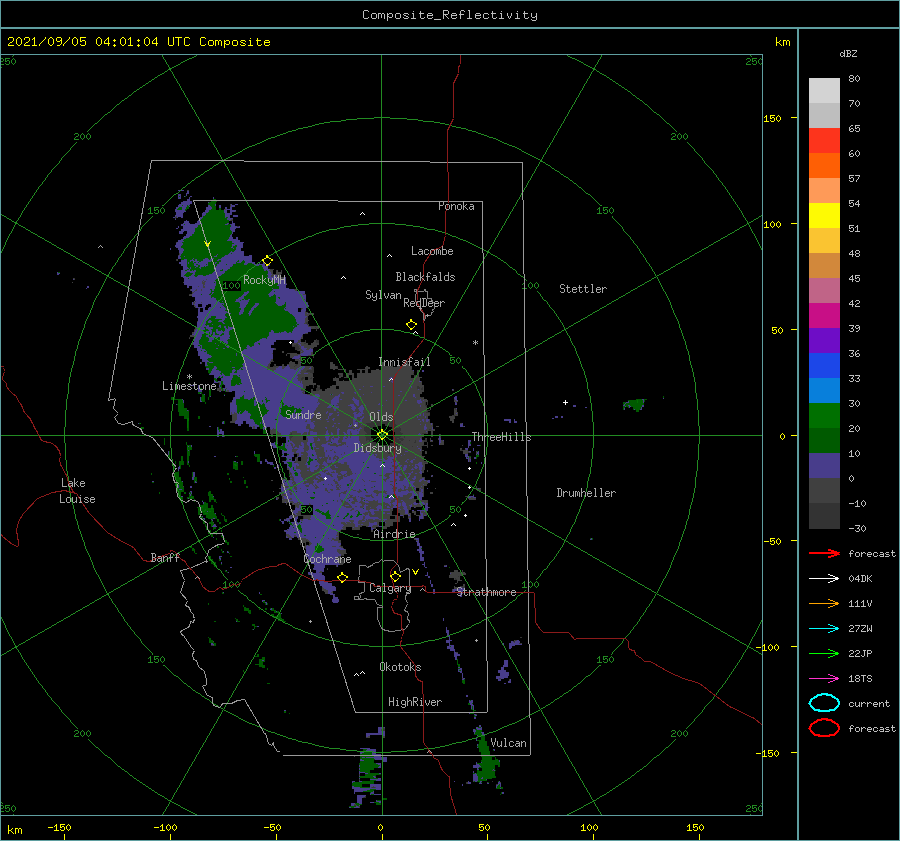Viewport: 900px width, 841px height.
Task: Click the Innisfail label
Action: 404,362
